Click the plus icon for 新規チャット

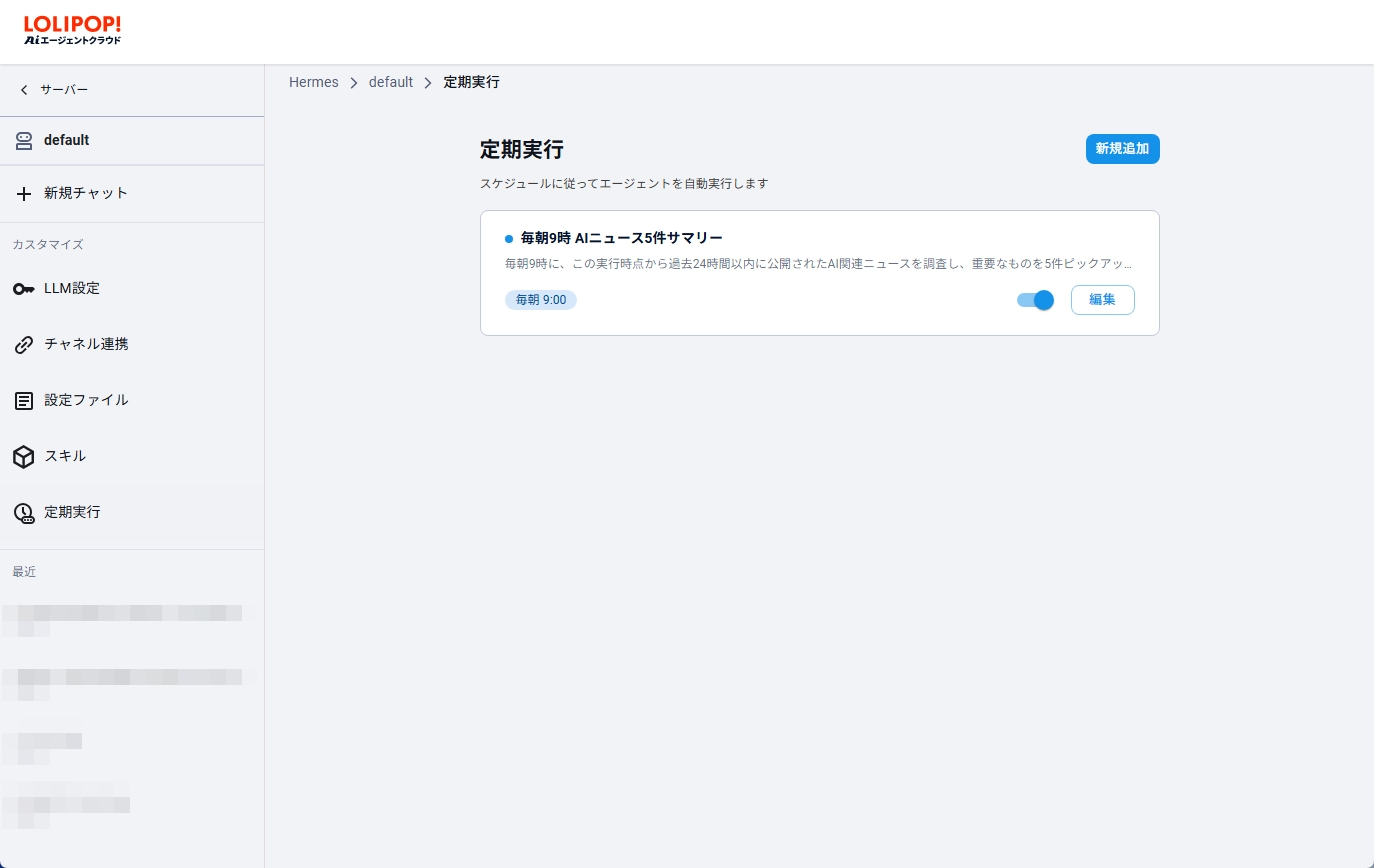[x=24, y=193]
